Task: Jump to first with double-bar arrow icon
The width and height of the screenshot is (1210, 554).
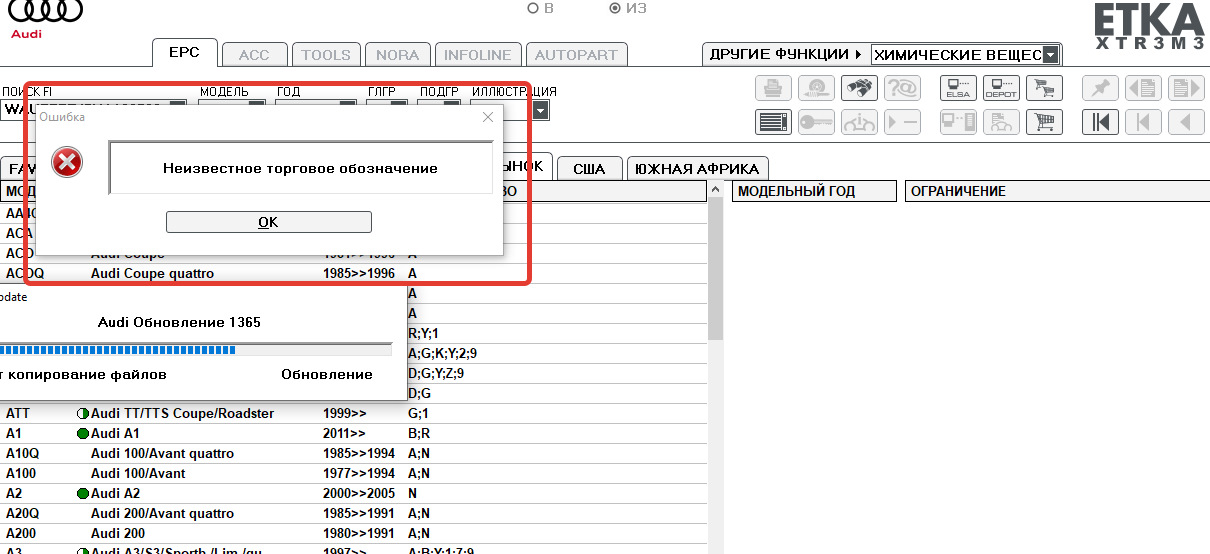Action: (x=1100, y=122)
